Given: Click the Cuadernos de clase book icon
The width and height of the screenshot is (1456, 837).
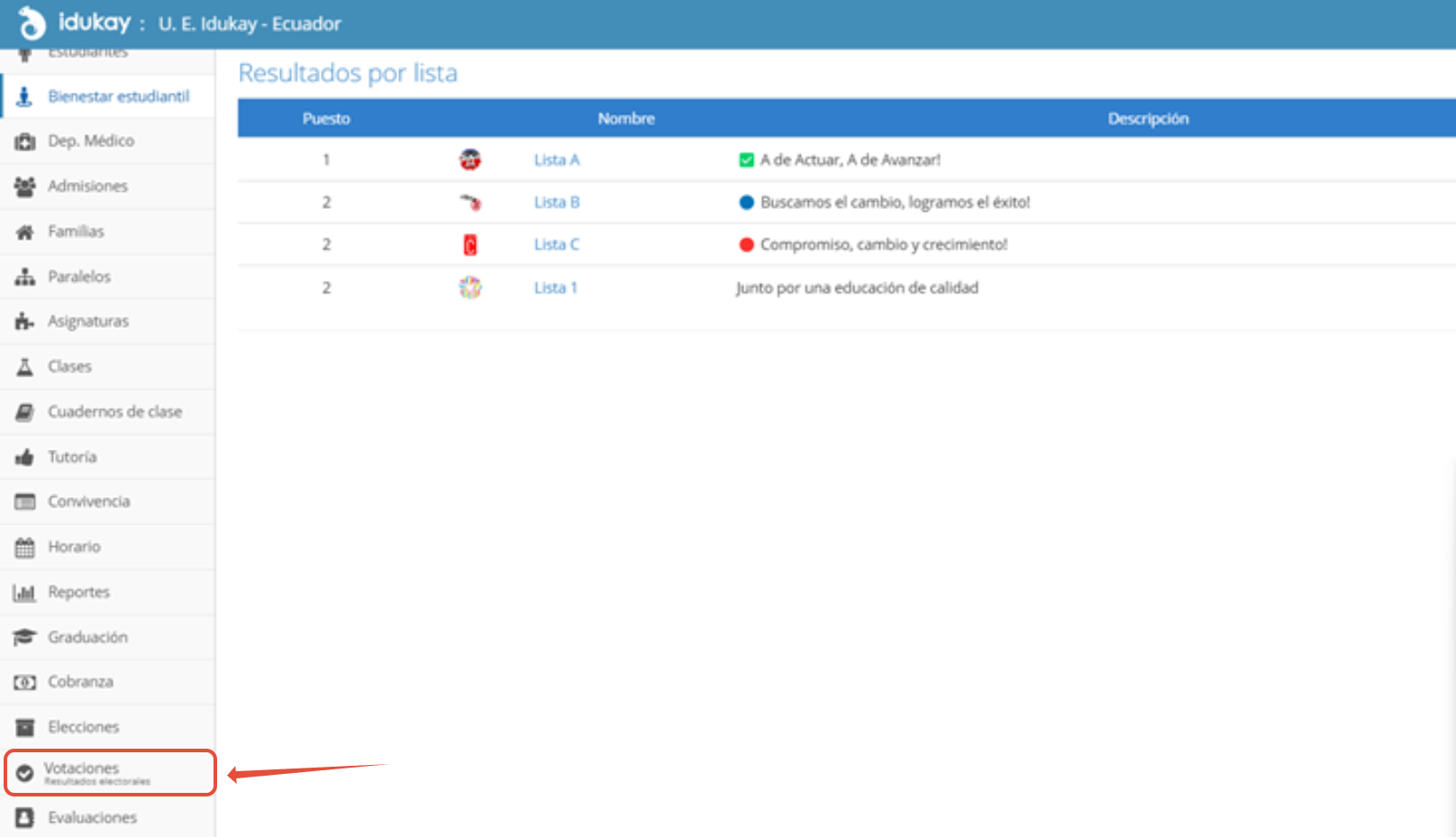Looking at the screenshot, I should tap(24, 412).
